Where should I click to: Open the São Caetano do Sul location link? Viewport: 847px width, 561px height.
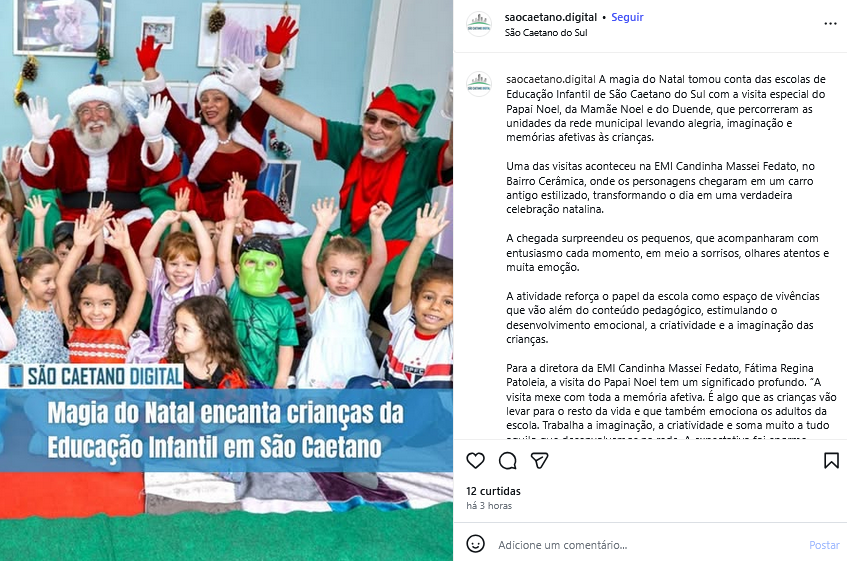tap(546, 32)
